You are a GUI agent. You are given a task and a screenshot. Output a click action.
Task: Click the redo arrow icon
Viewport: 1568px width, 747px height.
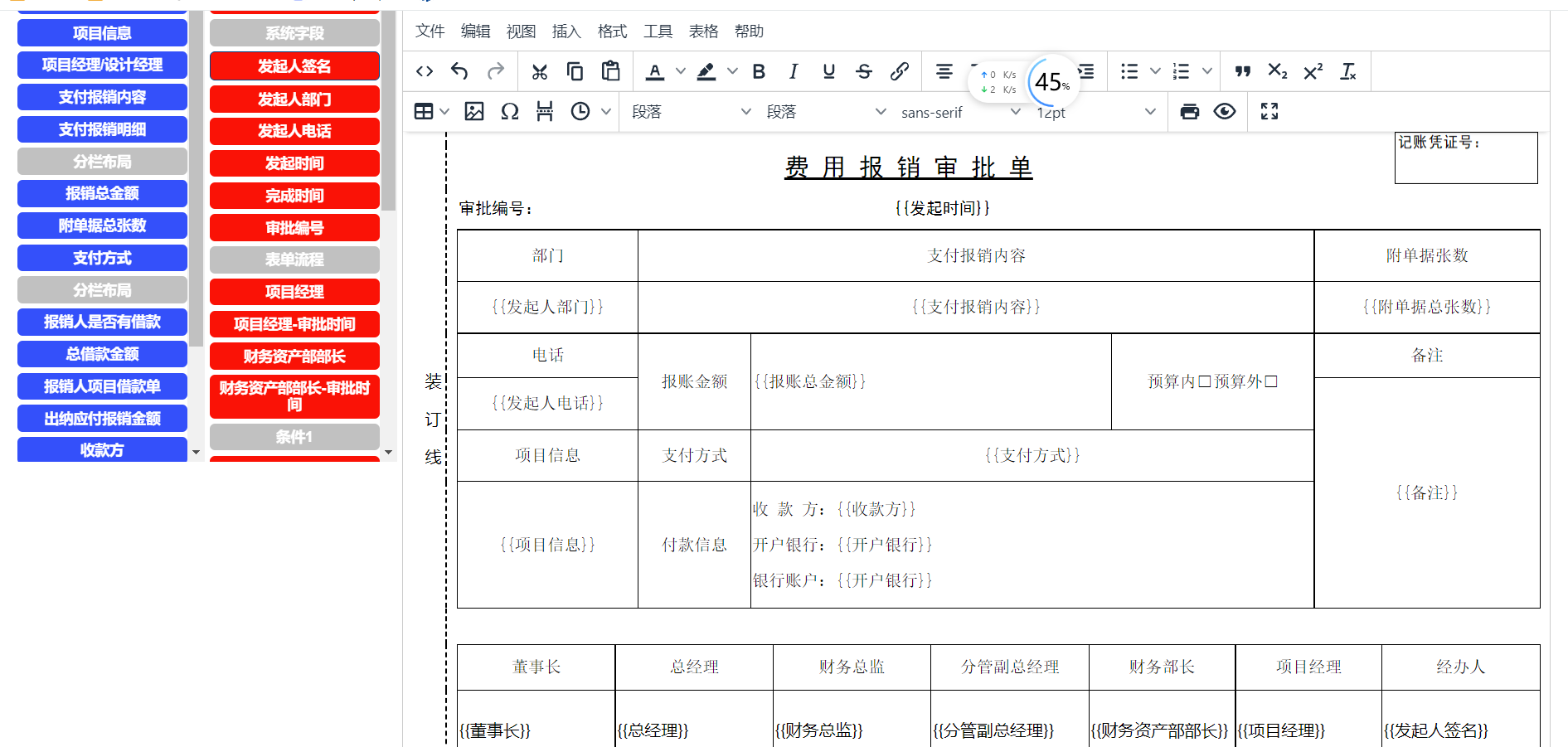(x=496, y=72)
